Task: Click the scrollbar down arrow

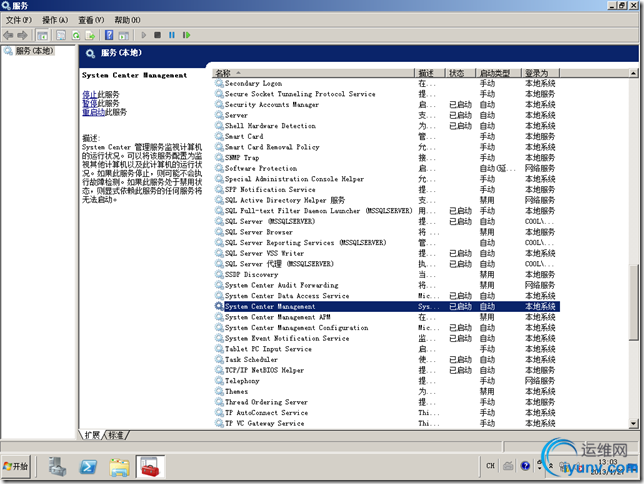Action: pos(633,423)
